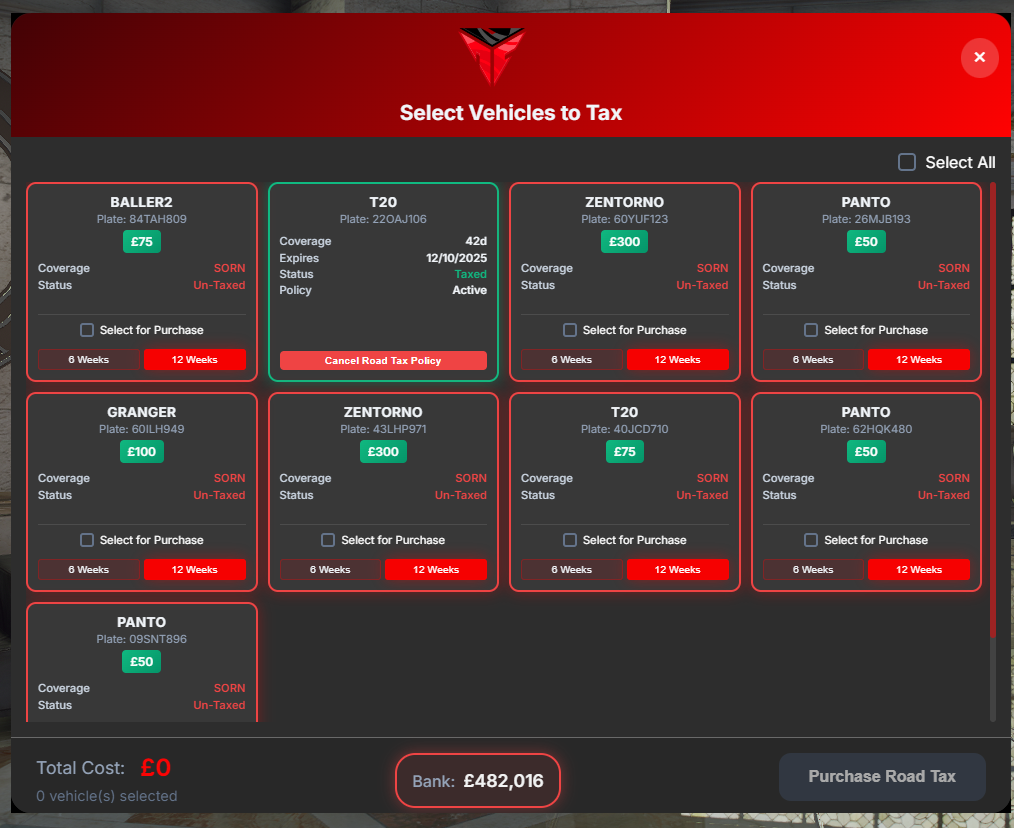Select GRANGER 60ILH949 for purchase
The image size is (1014, 828).
coord(87,540)
